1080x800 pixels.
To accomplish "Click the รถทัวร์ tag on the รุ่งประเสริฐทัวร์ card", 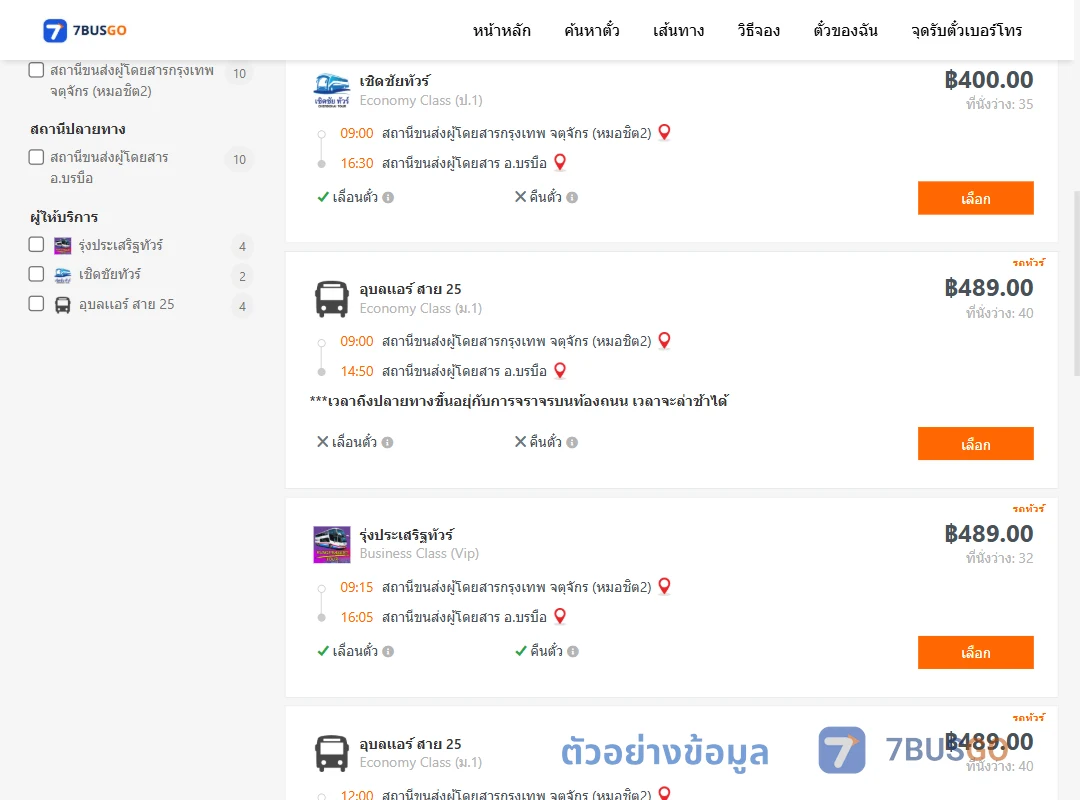I will pos(1028,509).
